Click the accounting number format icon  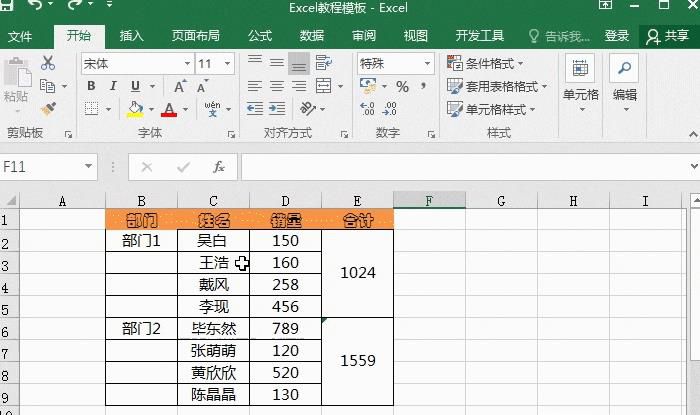point(368,85)
